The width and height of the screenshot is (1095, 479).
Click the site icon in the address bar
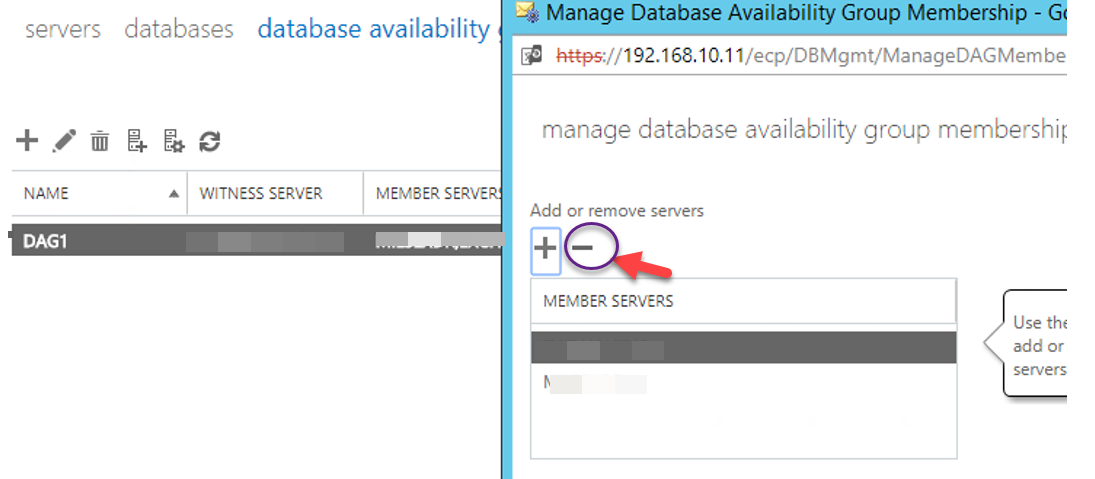(533, 55)
